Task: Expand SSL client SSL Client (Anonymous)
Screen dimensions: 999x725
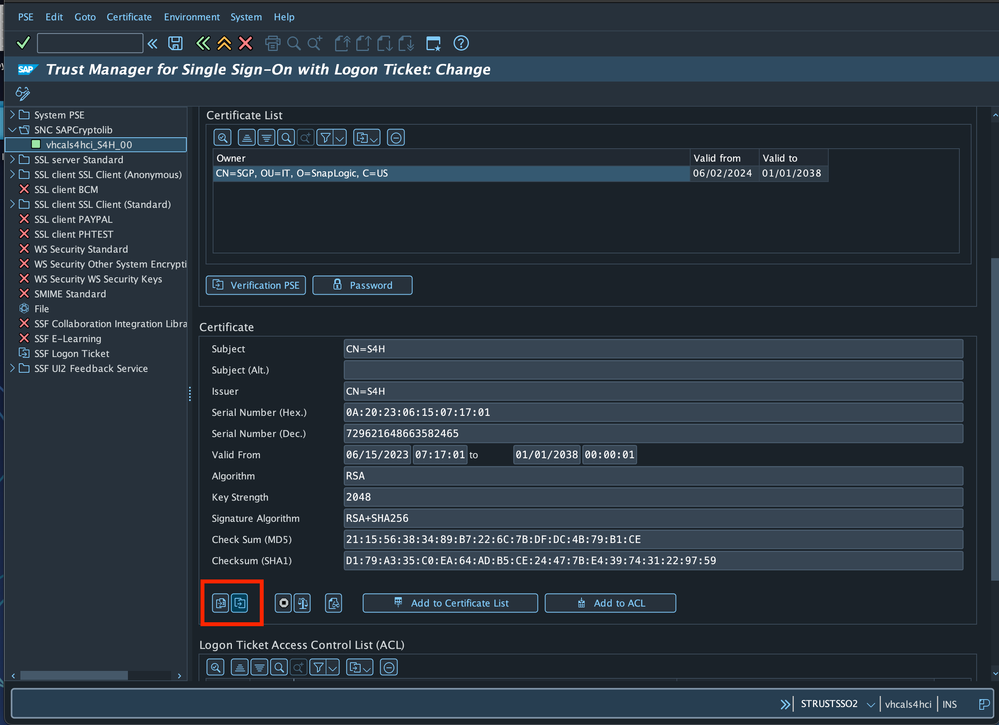Action: click(x=12, y=174)
